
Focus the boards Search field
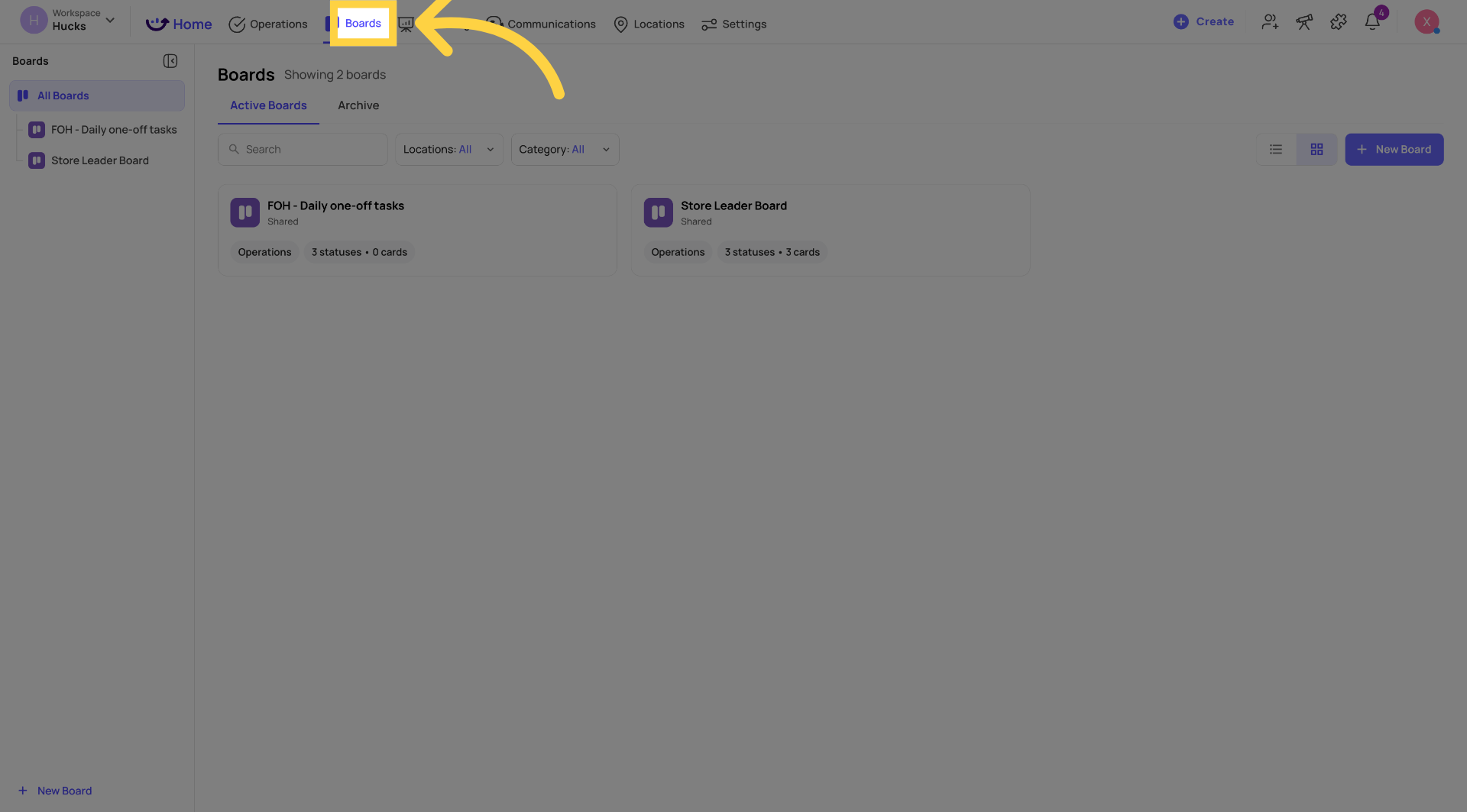coord(303,150)
